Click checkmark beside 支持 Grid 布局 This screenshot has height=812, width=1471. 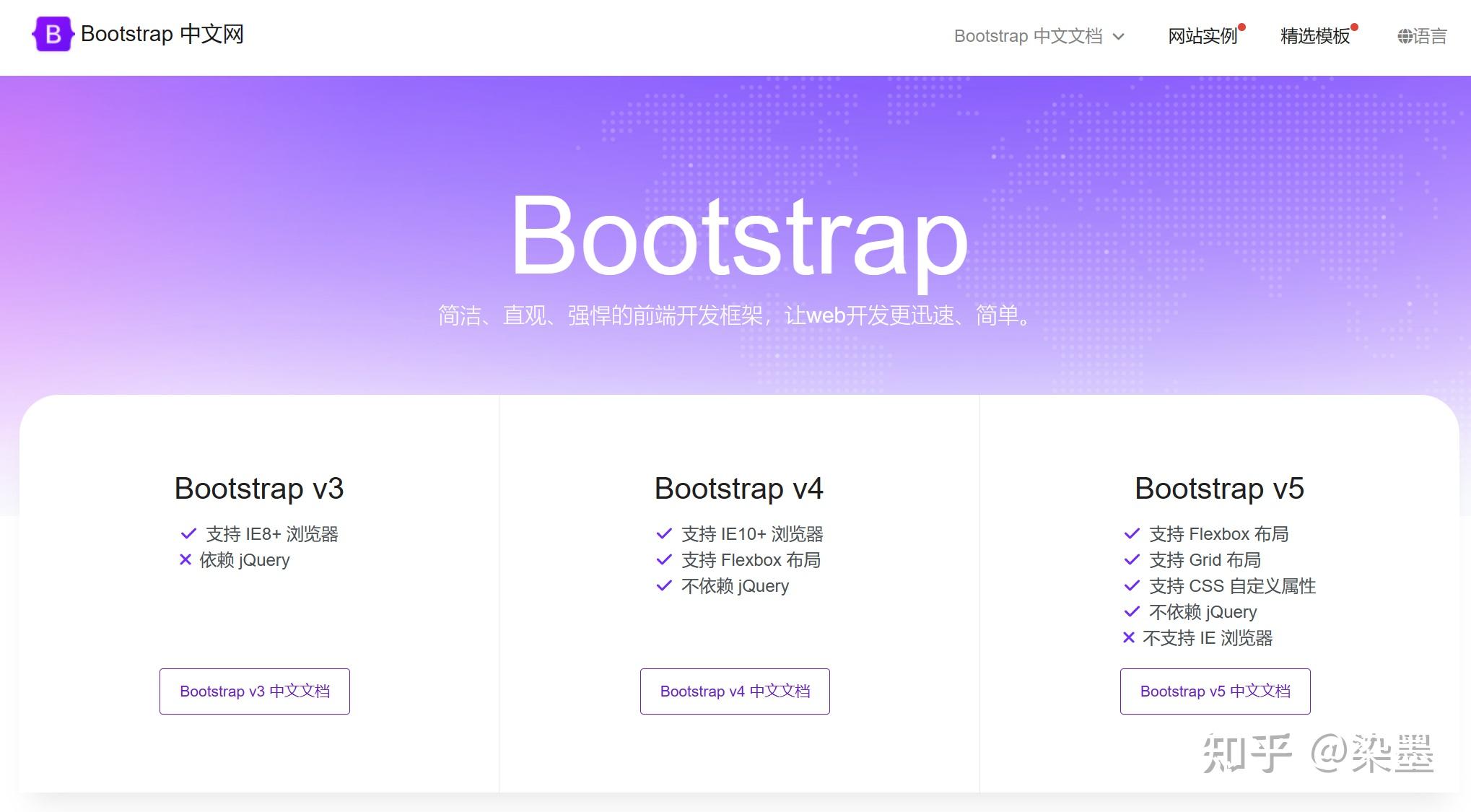coord(1132,560)
